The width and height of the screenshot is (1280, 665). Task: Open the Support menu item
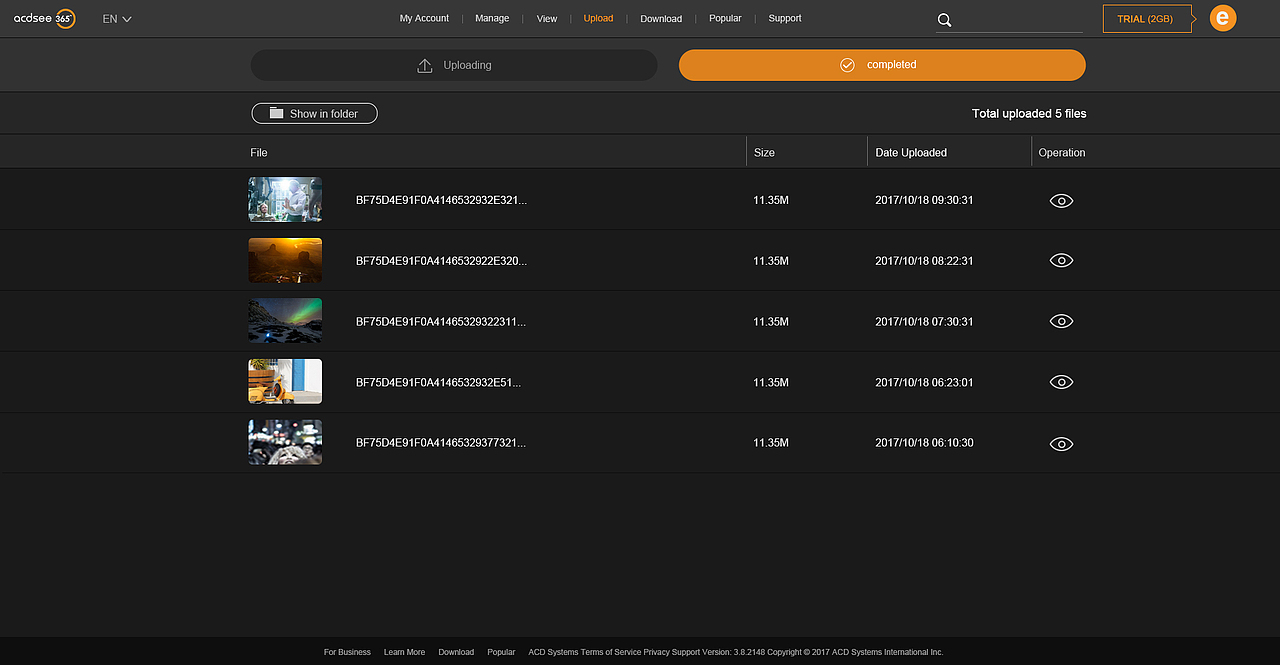[x=785, y=18]
